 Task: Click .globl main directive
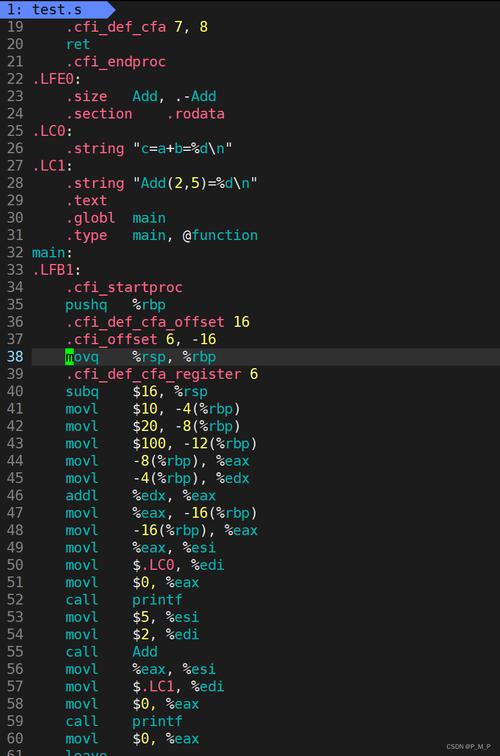click(x=115, y=218)
